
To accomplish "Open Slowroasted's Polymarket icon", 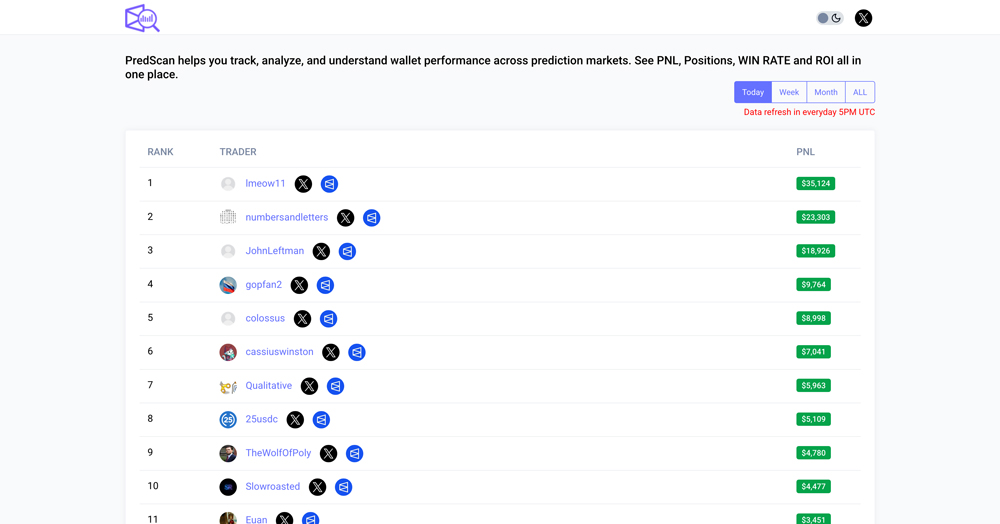I will tap(344, 487).
